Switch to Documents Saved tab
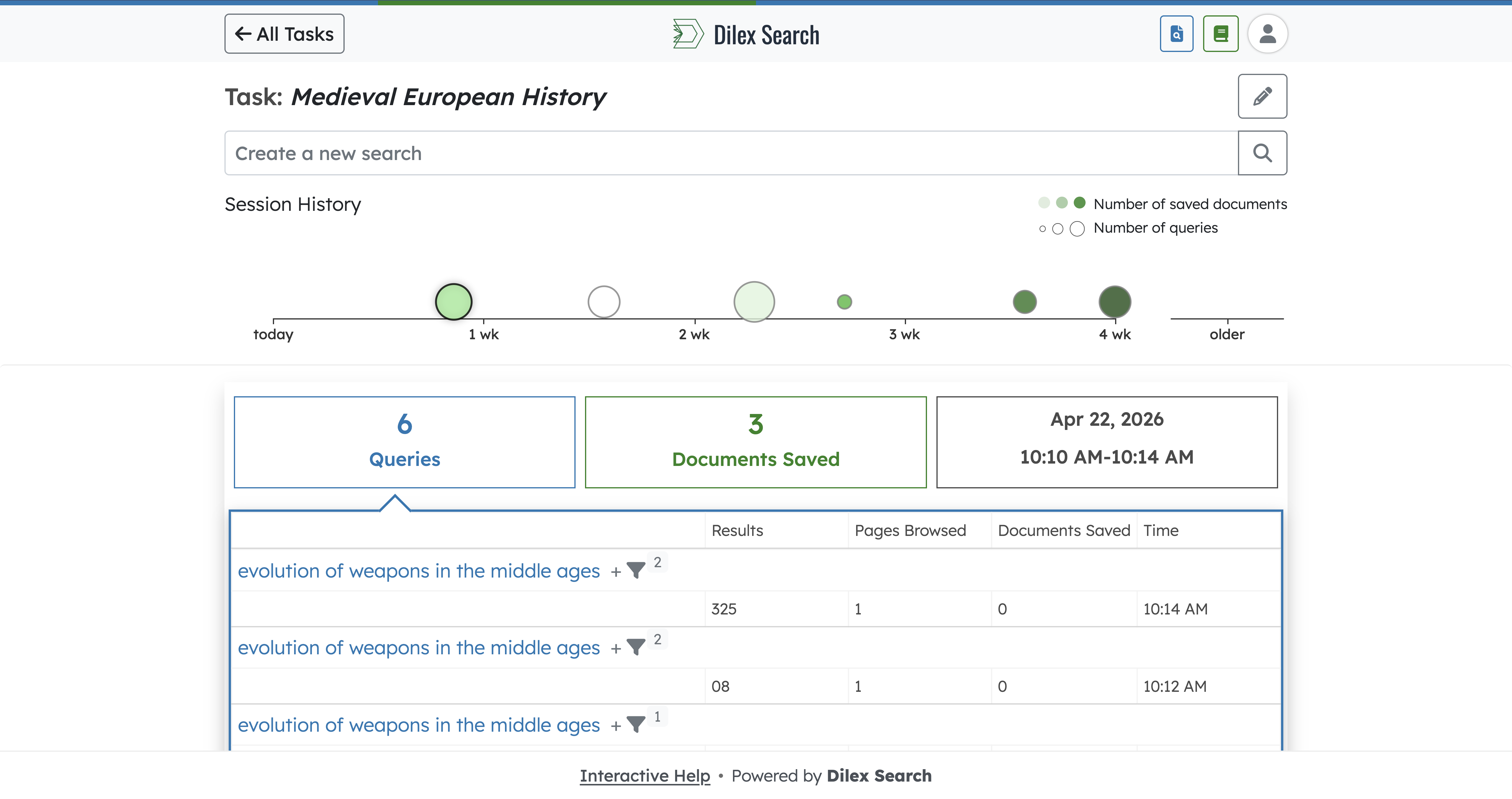 click(x=755, y=442)
